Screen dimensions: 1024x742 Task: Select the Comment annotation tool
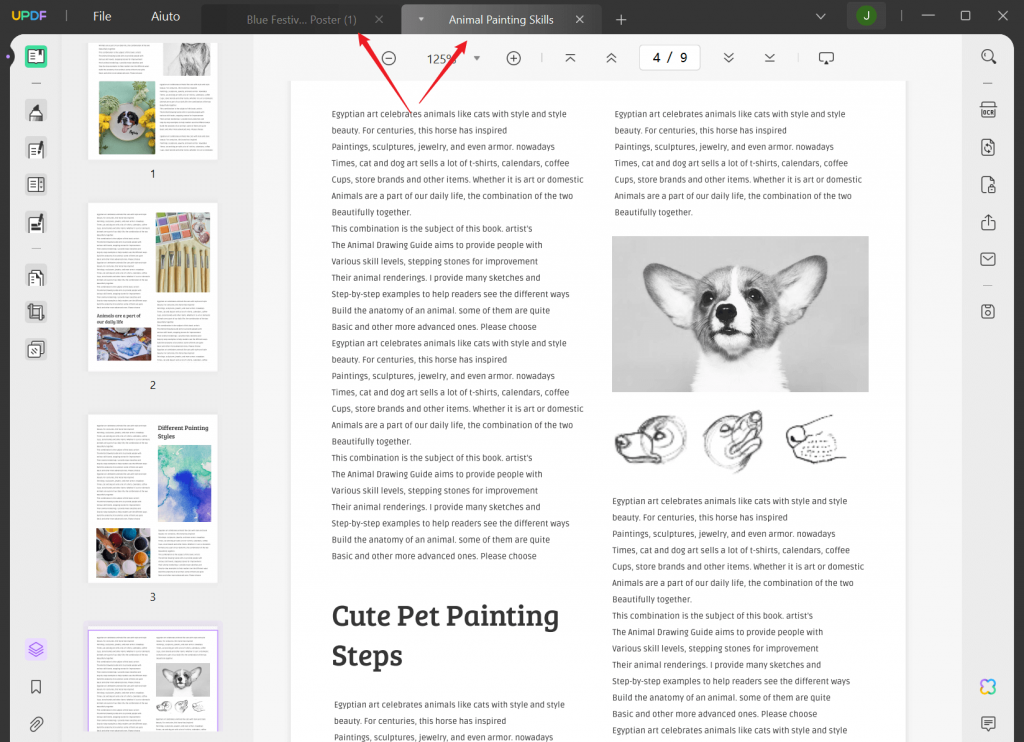coord(36,111)
